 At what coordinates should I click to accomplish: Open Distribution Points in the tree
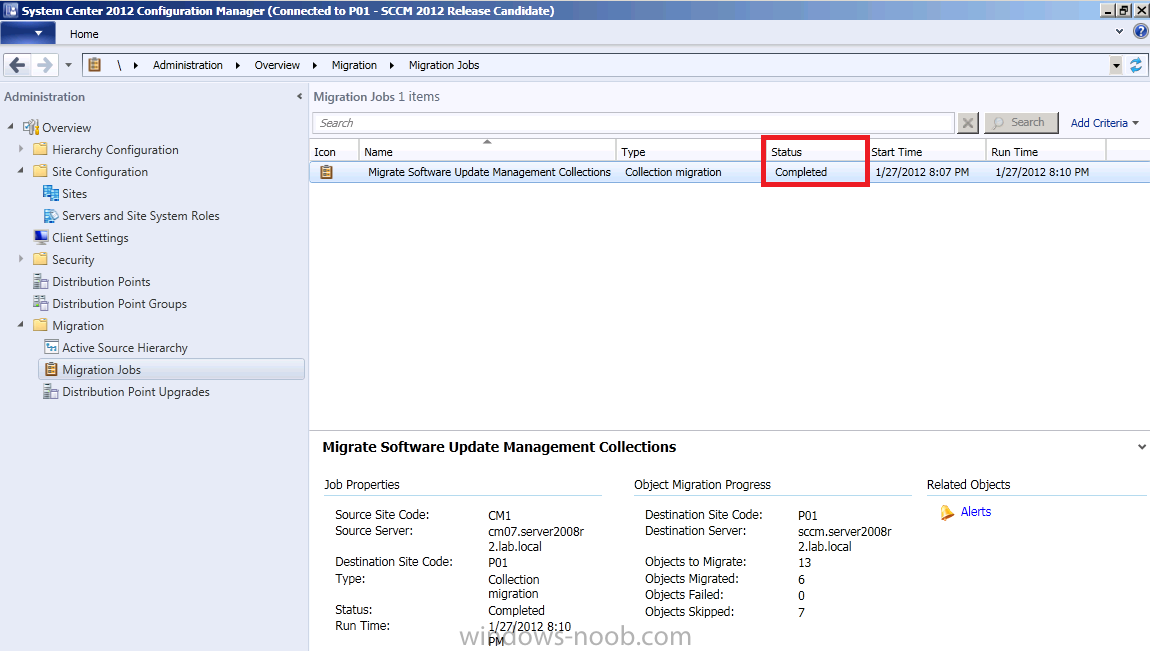101,282
